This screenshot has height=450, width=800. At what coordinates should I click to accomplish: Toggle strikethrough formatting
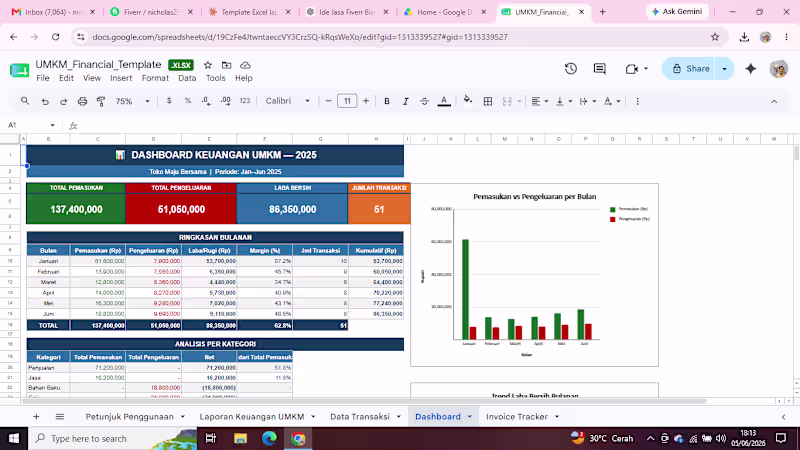(x=424, y=101)
